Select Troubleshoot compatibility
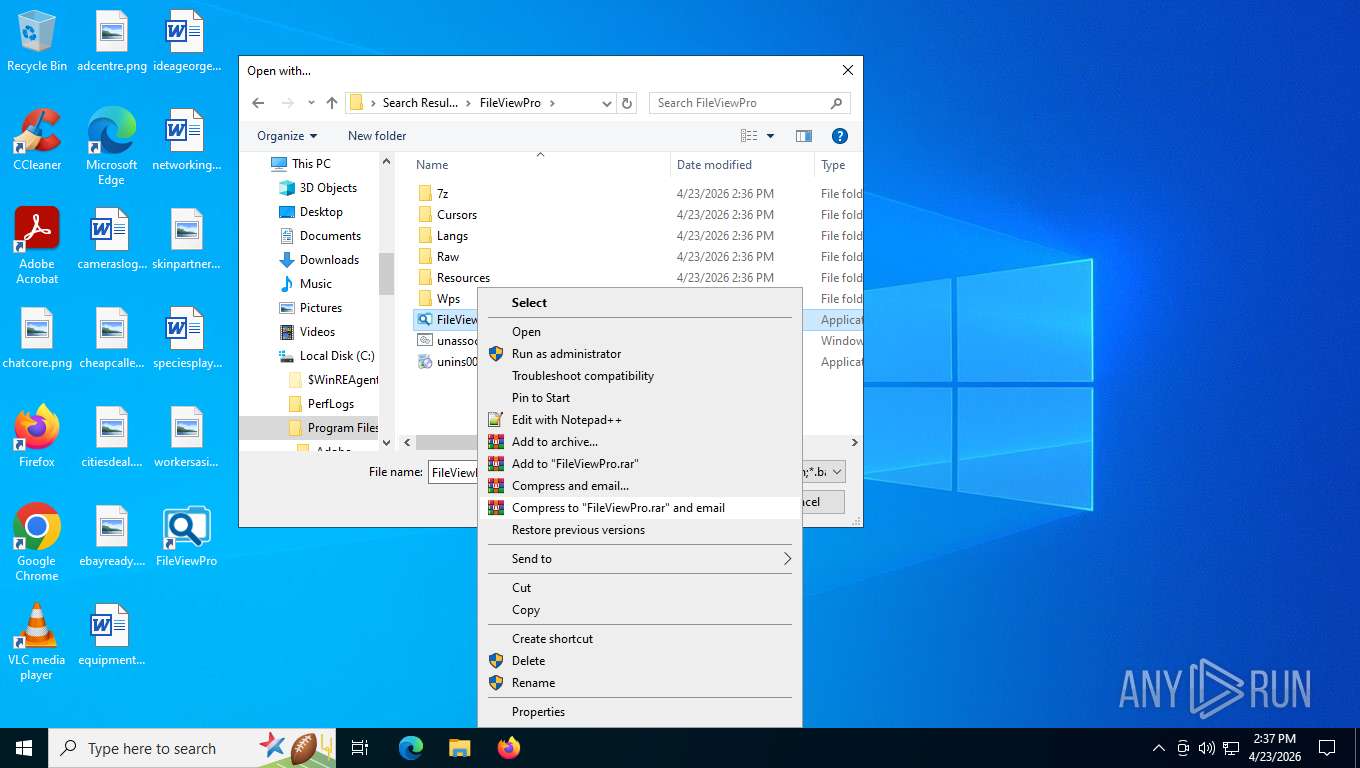Screen dimensions: 1360x768 click(x=640, y=376)
